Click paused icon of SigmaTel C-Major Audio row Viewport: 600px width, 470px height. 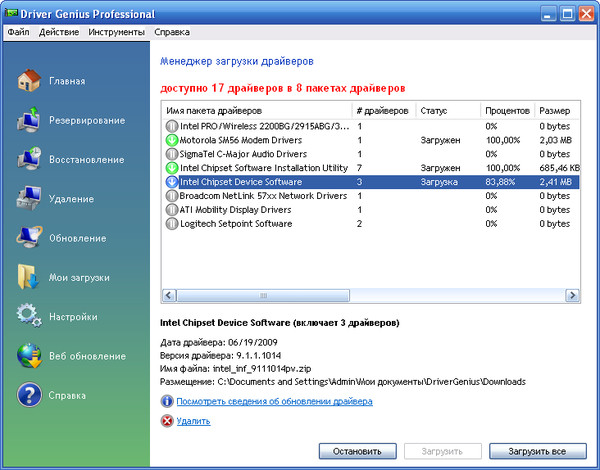(172, 154)
